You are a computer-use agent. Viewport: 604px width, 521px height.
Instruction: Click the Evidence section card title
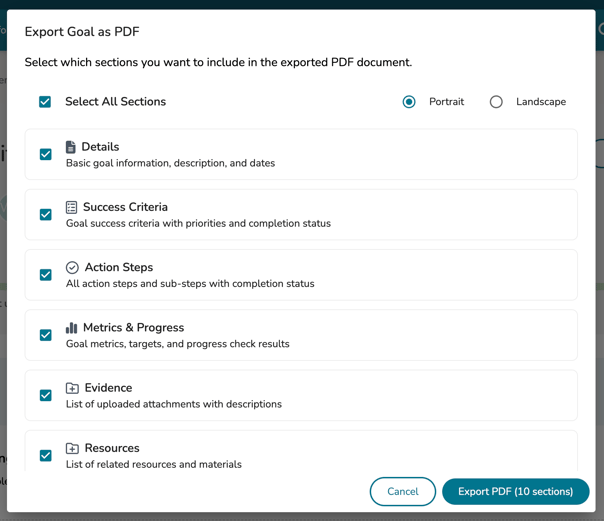click(108, 388)
